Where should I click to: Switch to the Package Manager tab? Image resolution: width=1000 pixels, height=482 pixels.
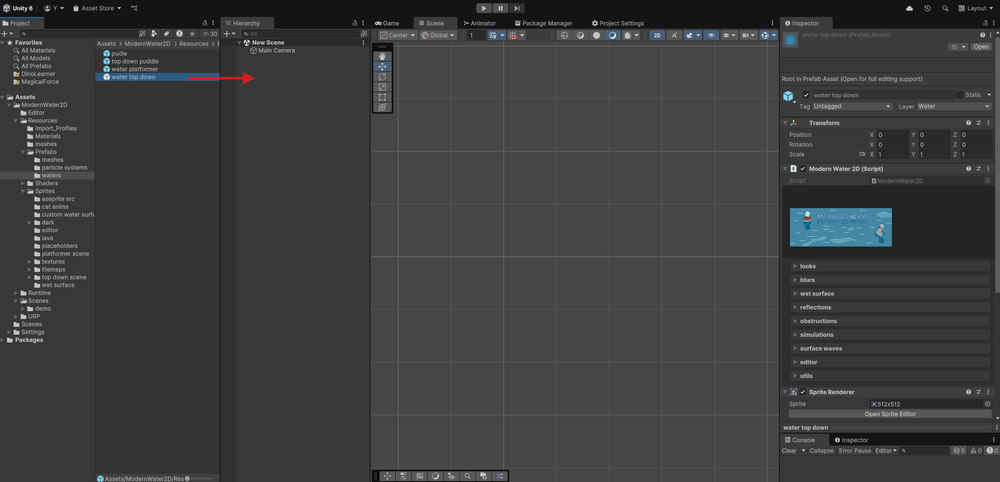tap(544, 23)
